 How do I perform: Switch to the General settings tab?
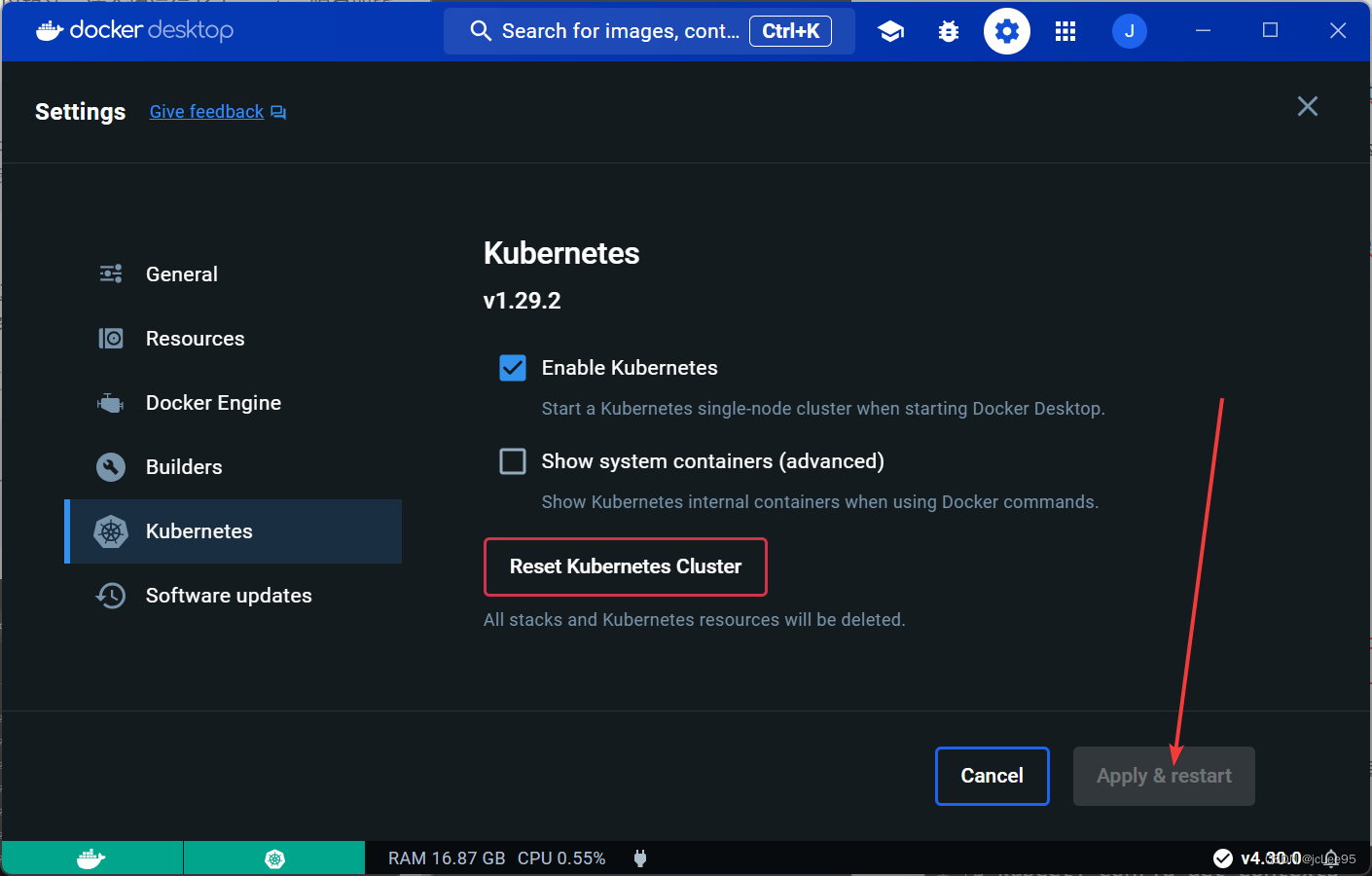[181, 274]
